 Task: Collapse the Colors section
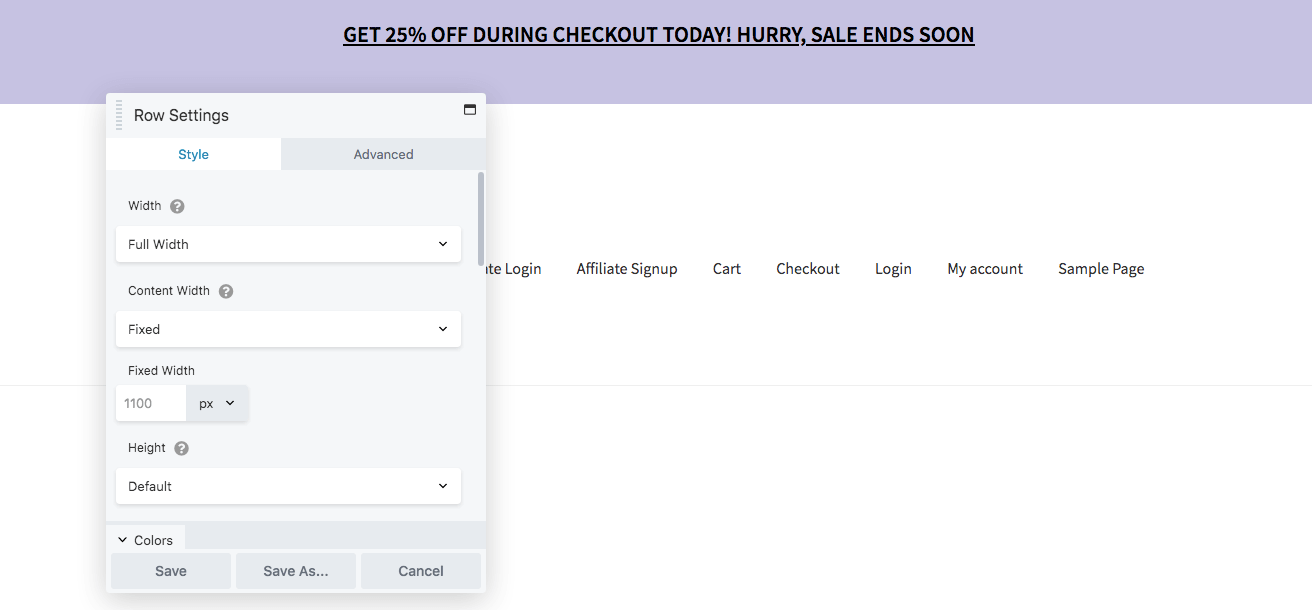145,540
